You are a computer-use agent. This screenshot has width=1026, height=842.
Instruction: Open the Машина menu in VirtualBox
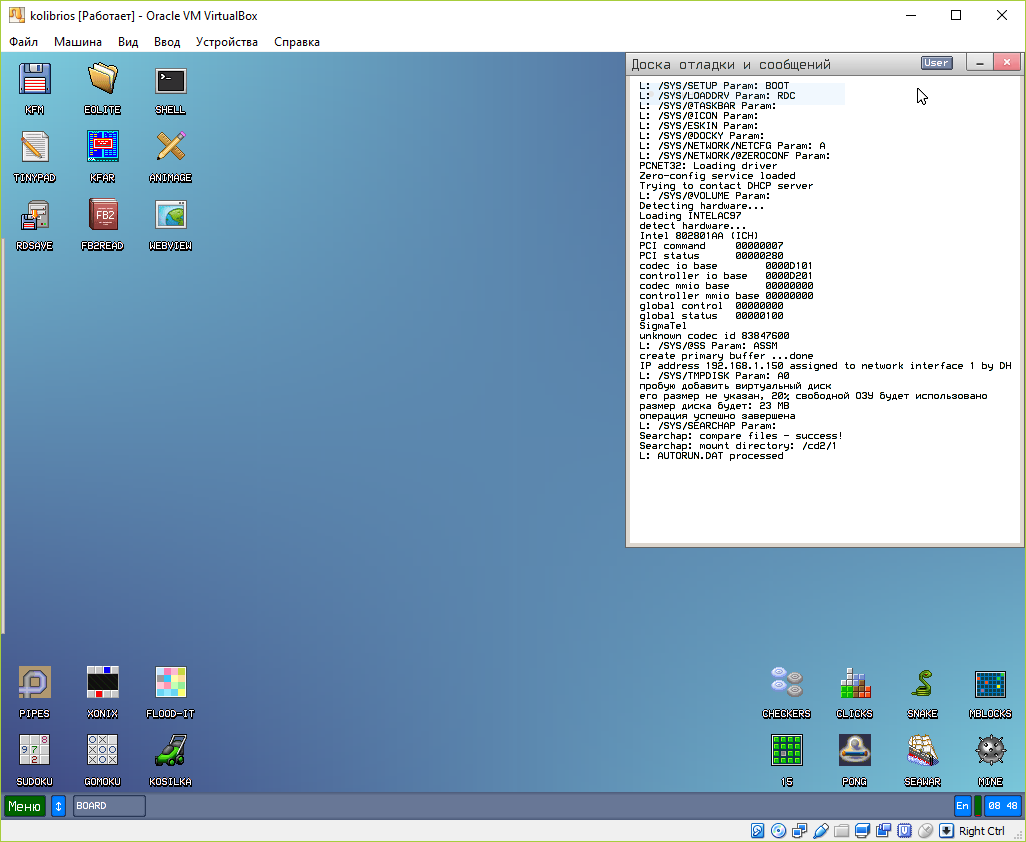pos(77,42)
